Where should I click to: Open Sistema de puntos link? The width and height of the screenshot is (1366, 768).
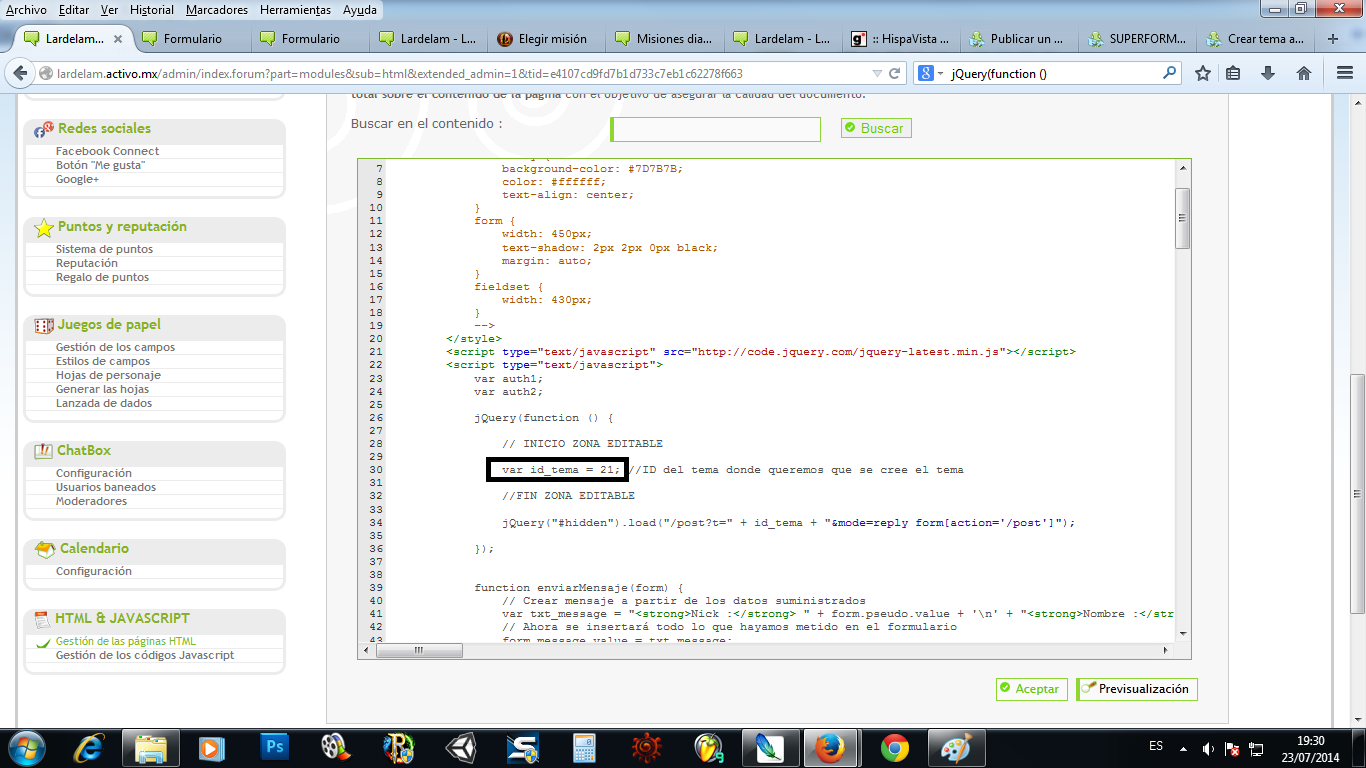(104, 249)
